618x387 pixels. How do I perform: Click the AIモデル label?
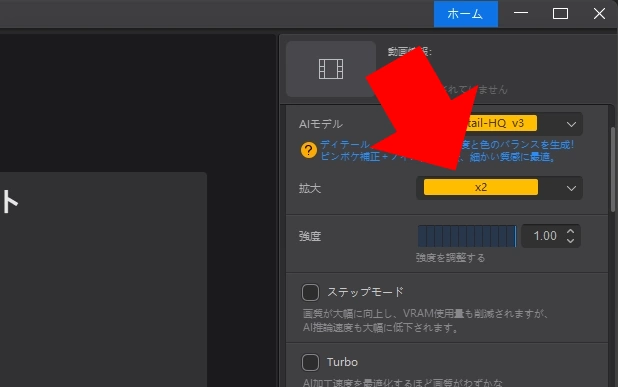320,124
